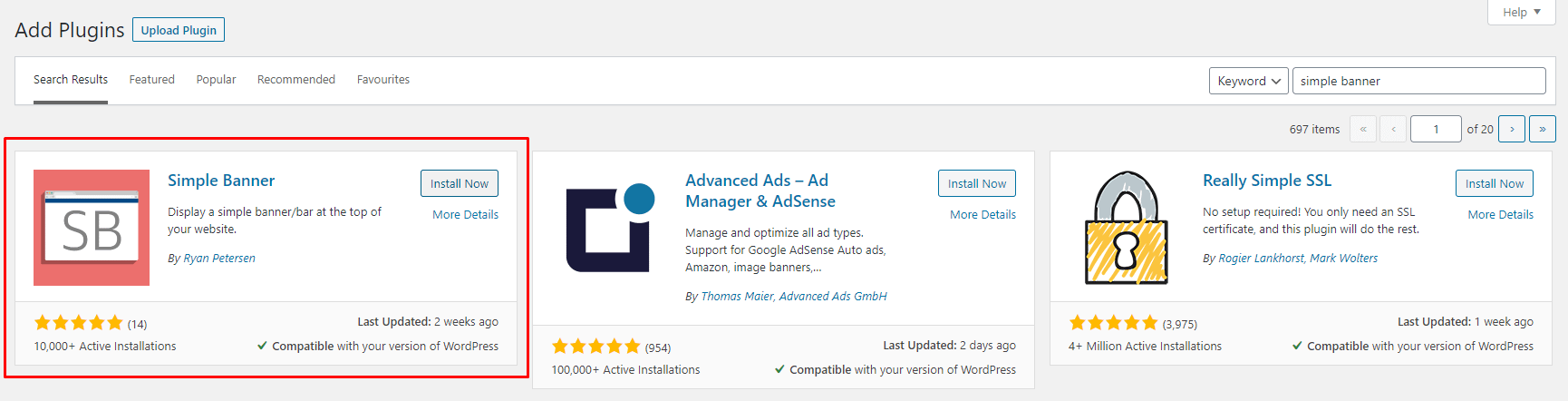Click the Simple Banner SB plugin icon
This screenshot has height=401, width=1568.
tap(92, 228)
